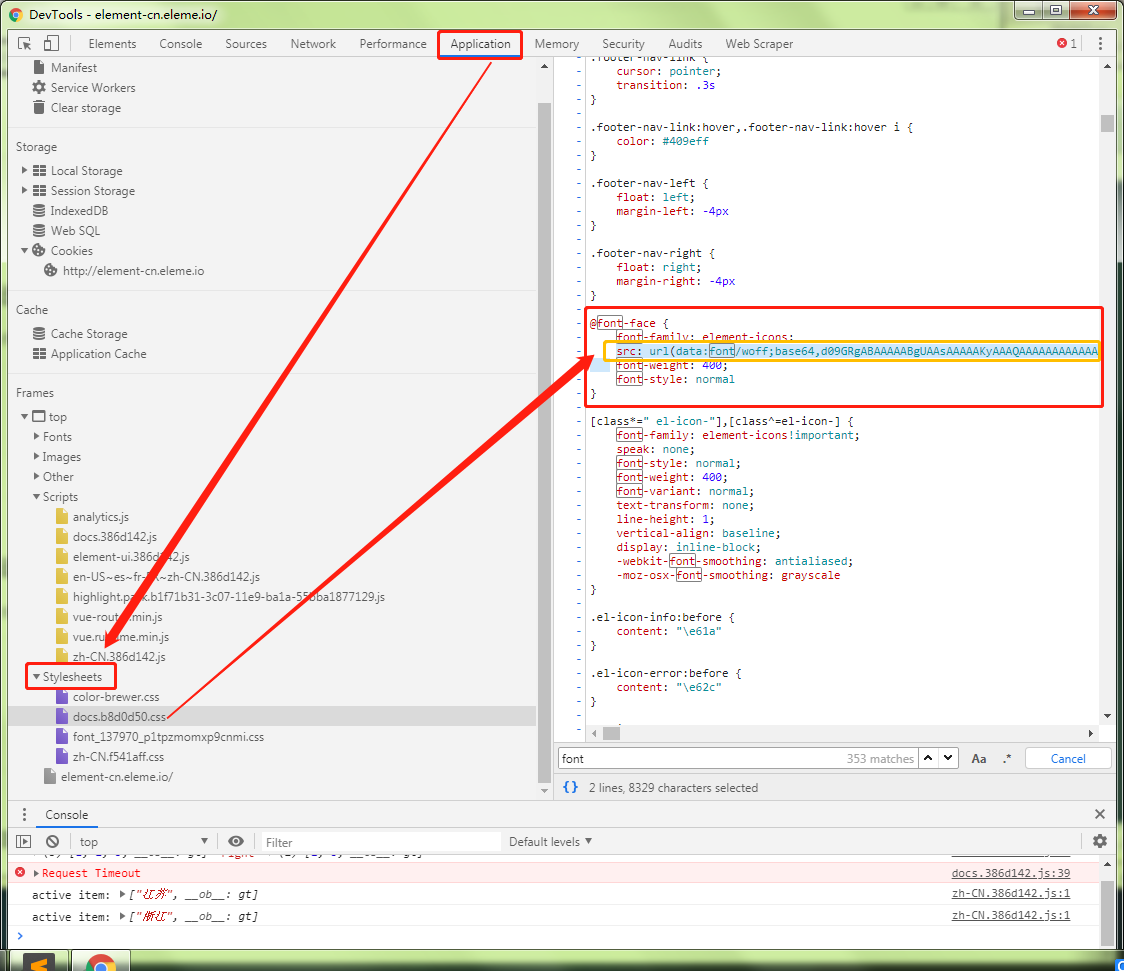Expand the Session Storage tree arrow
This screenshot has height=971, width=1124.
point(24,191)
